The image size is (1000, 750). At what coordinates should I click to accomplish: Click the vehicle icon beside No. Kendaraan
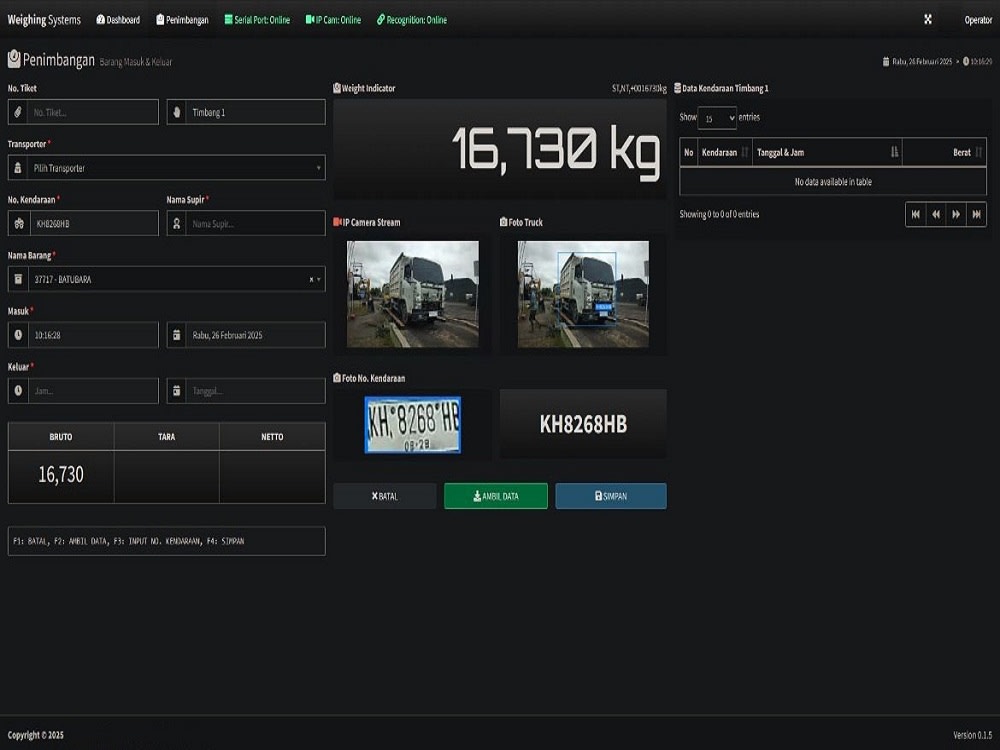18,223
